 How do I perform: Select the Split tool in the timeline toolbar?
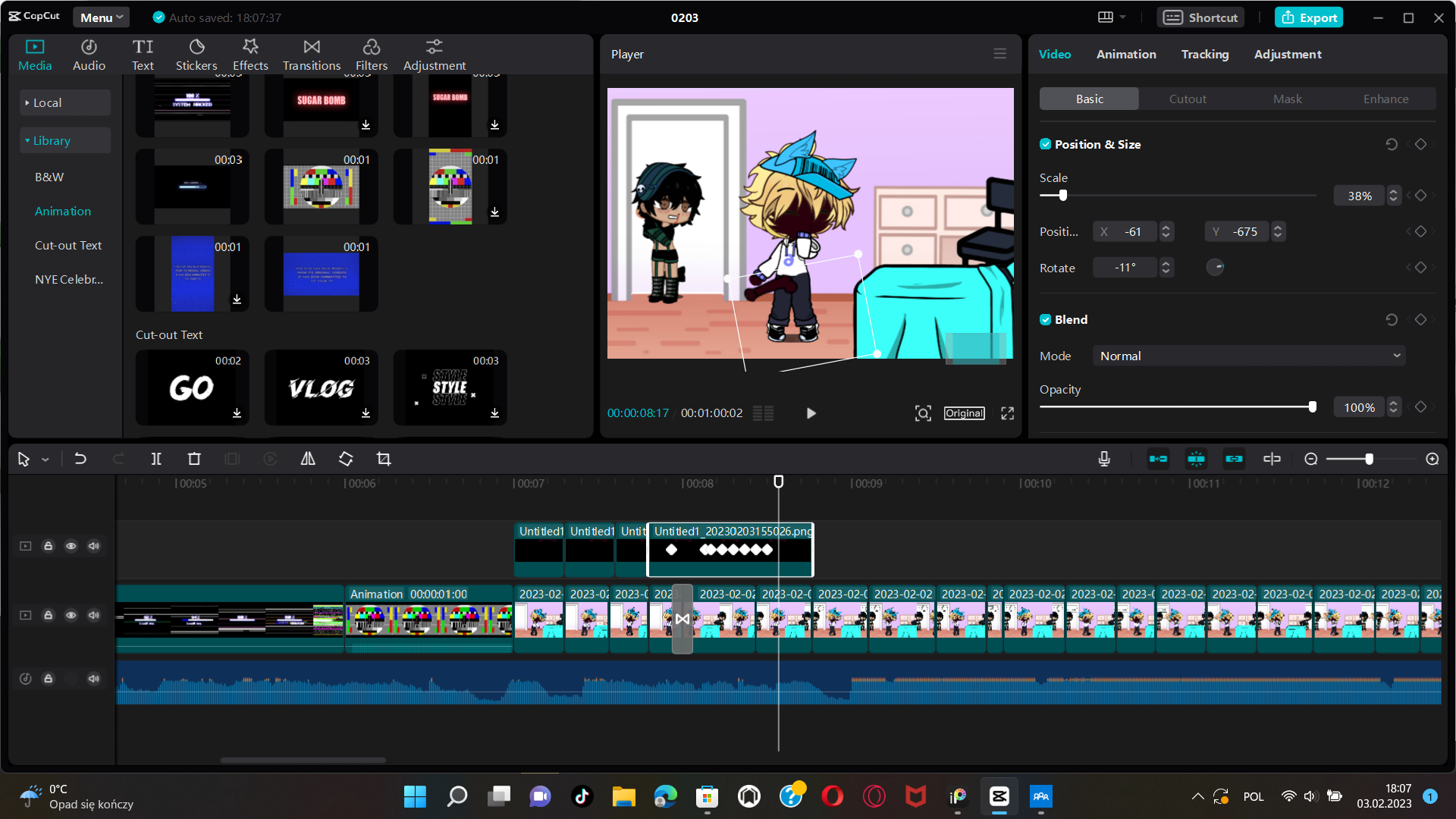156,459
